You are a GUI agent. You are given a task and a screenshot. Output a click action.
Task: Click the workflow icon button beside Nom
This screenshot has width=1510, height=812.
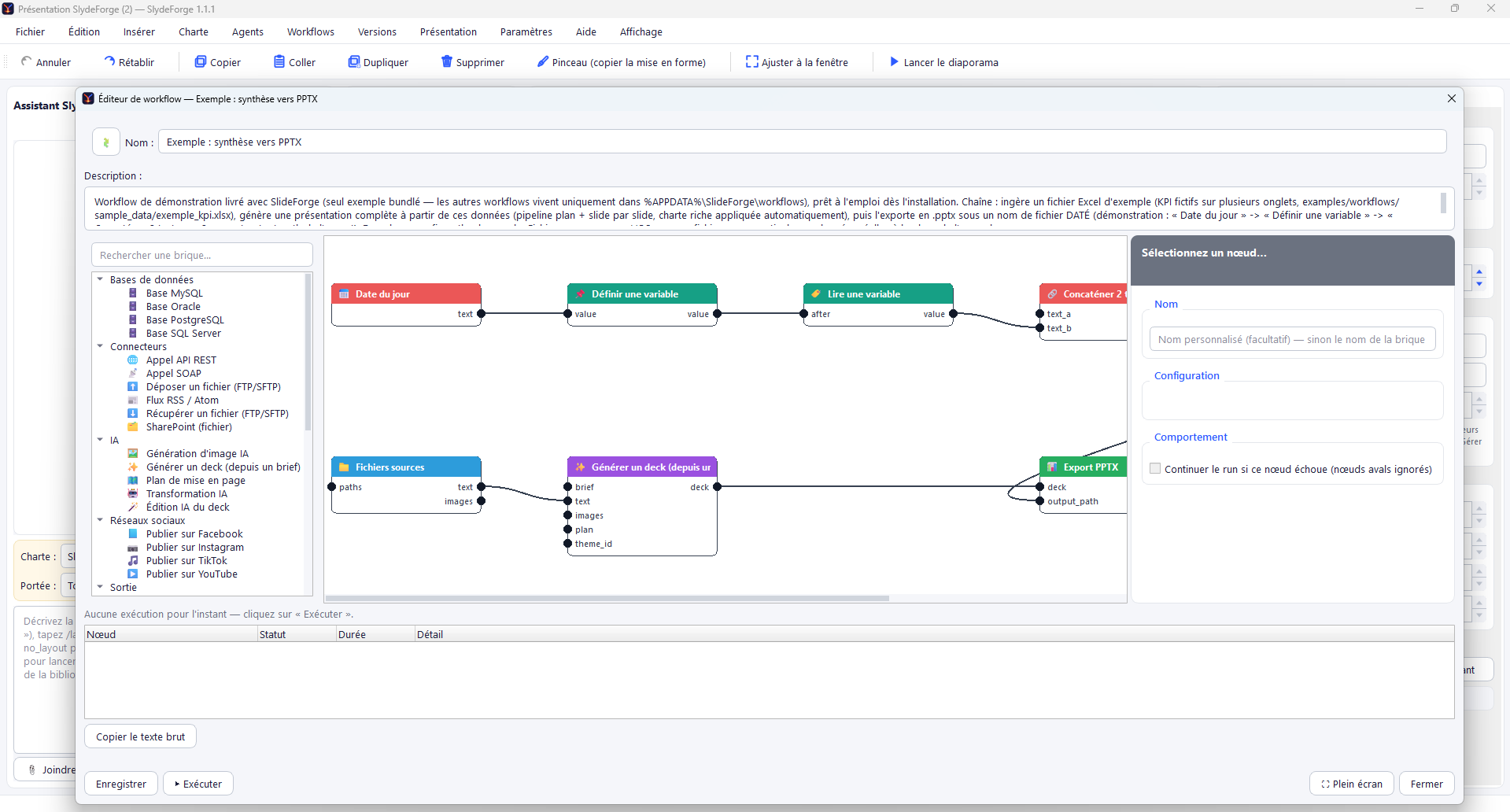(106, 142)
